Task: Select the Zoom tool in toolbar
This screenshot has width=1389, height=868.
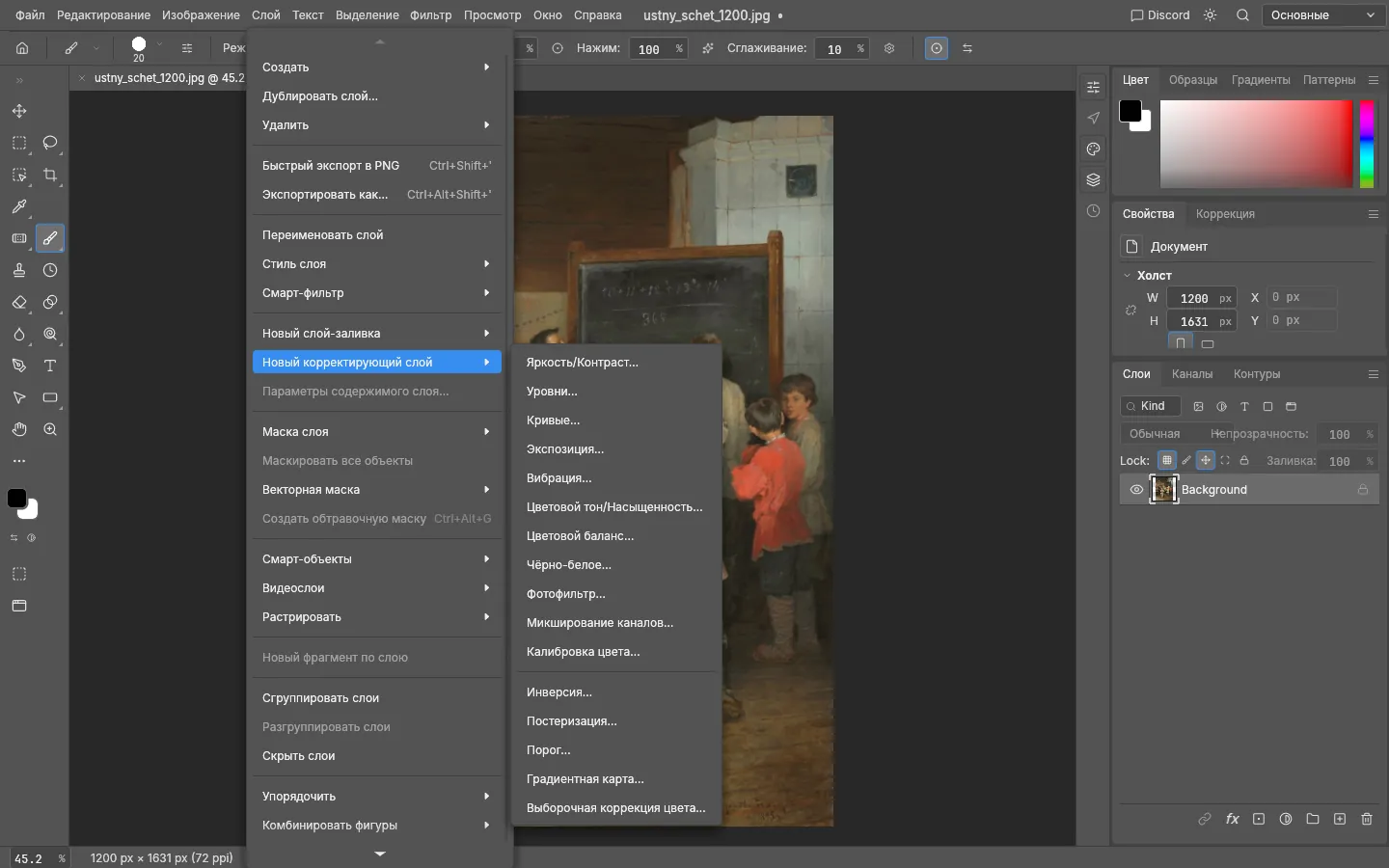Action: pyautogui.click(x=50, y=429)
